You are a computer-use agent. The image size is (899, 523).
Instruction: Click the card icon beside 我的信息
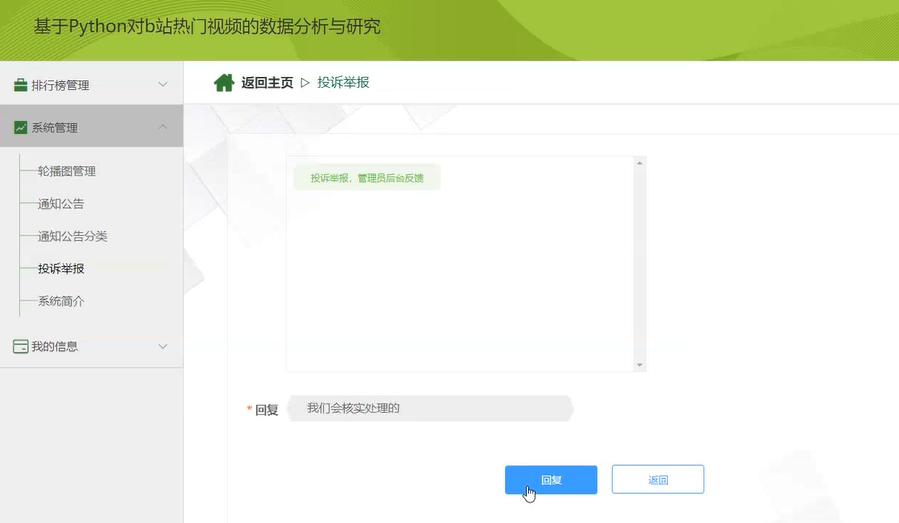(20, 346)
